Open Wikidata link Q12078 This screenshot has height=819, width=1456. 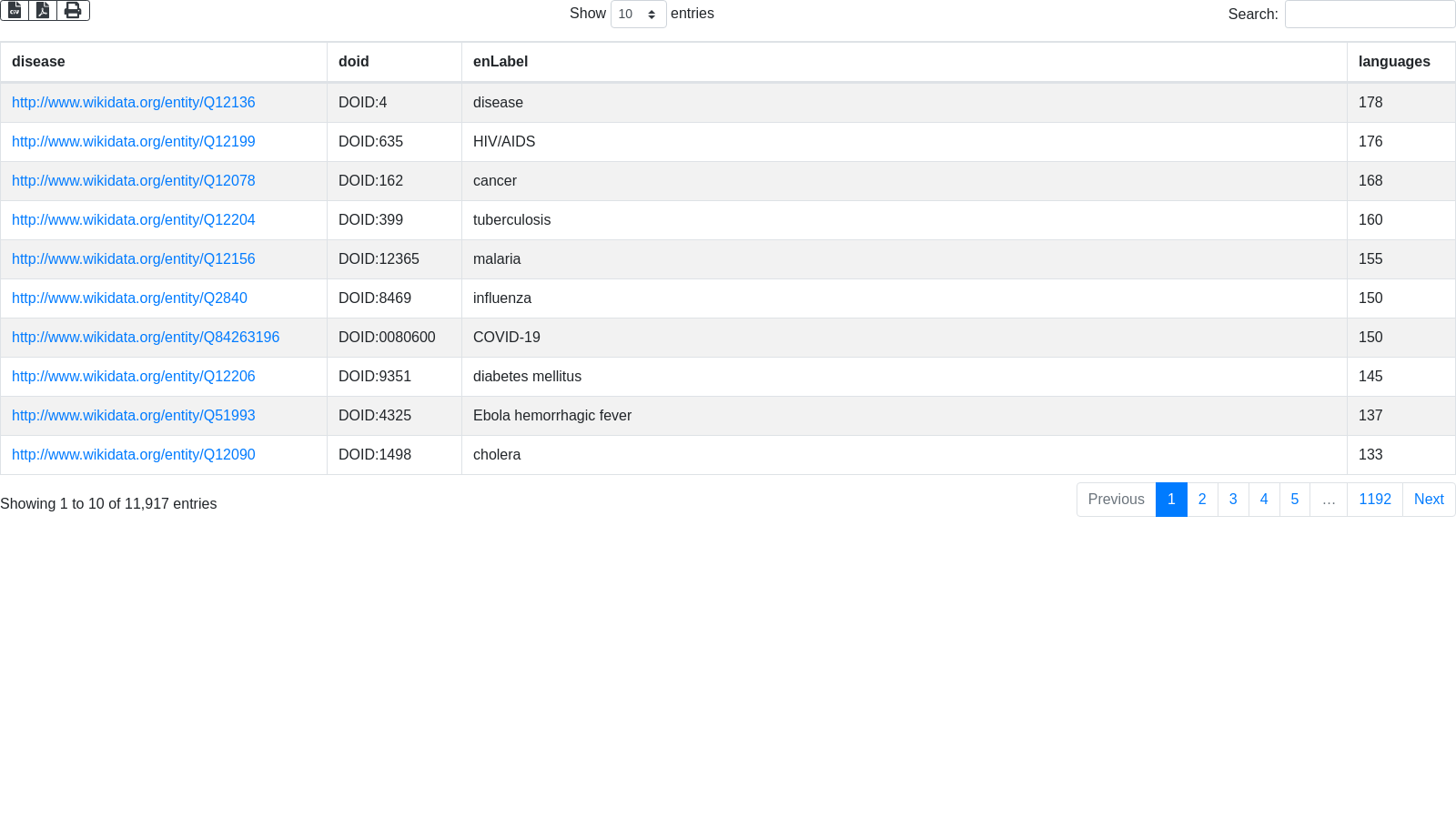133,181
